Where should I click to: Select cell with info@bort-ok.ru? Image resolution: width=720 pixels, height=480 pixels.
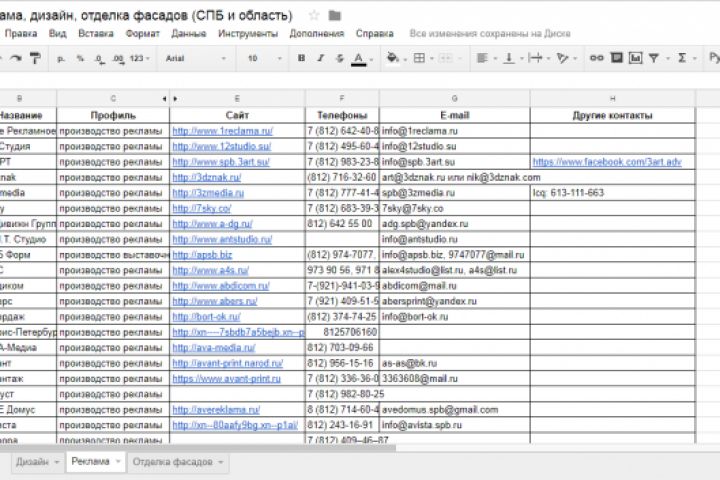pos(455,317)
